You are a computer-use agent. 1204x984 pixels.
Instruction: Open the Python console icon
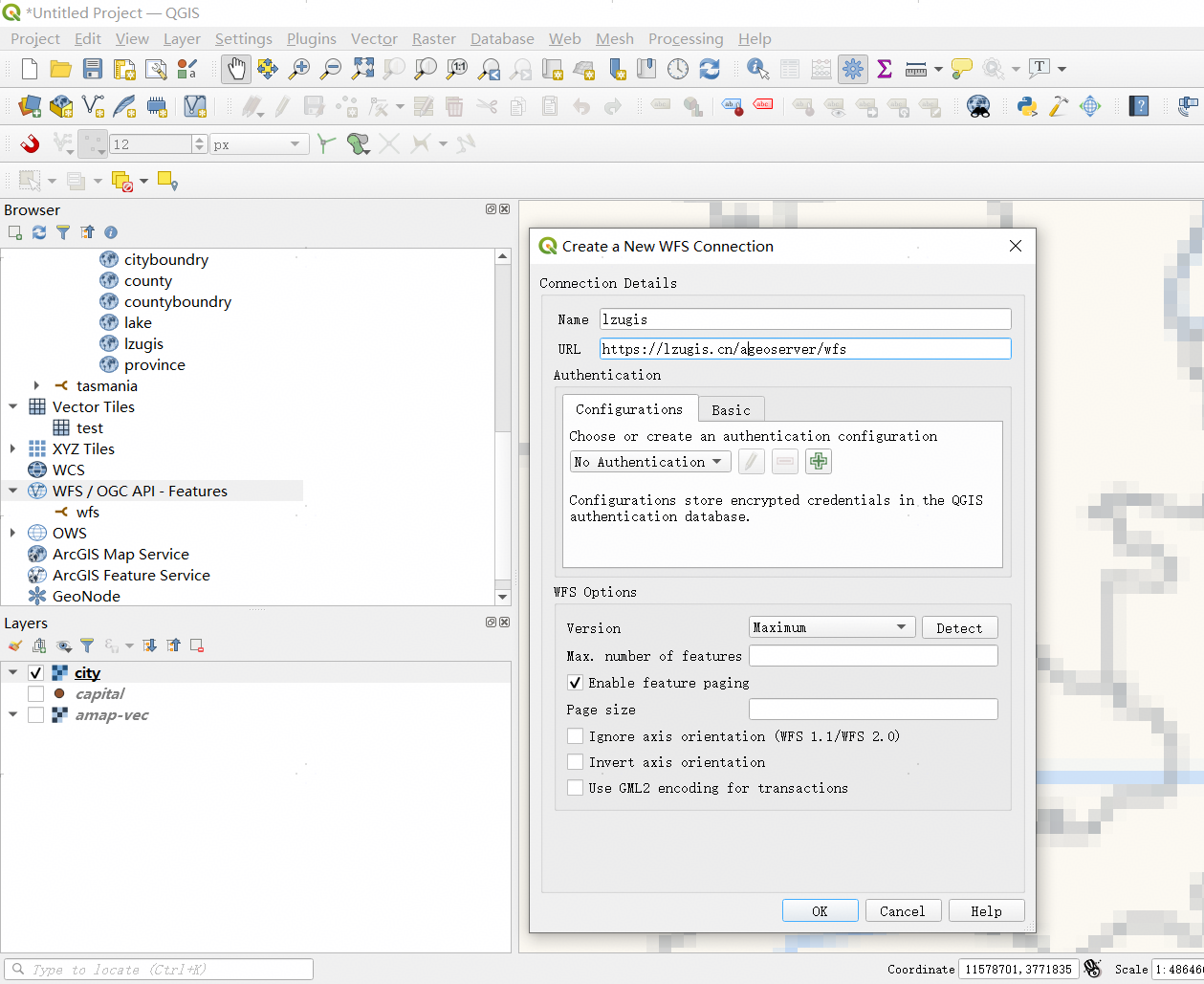(x=1027, y=106)
